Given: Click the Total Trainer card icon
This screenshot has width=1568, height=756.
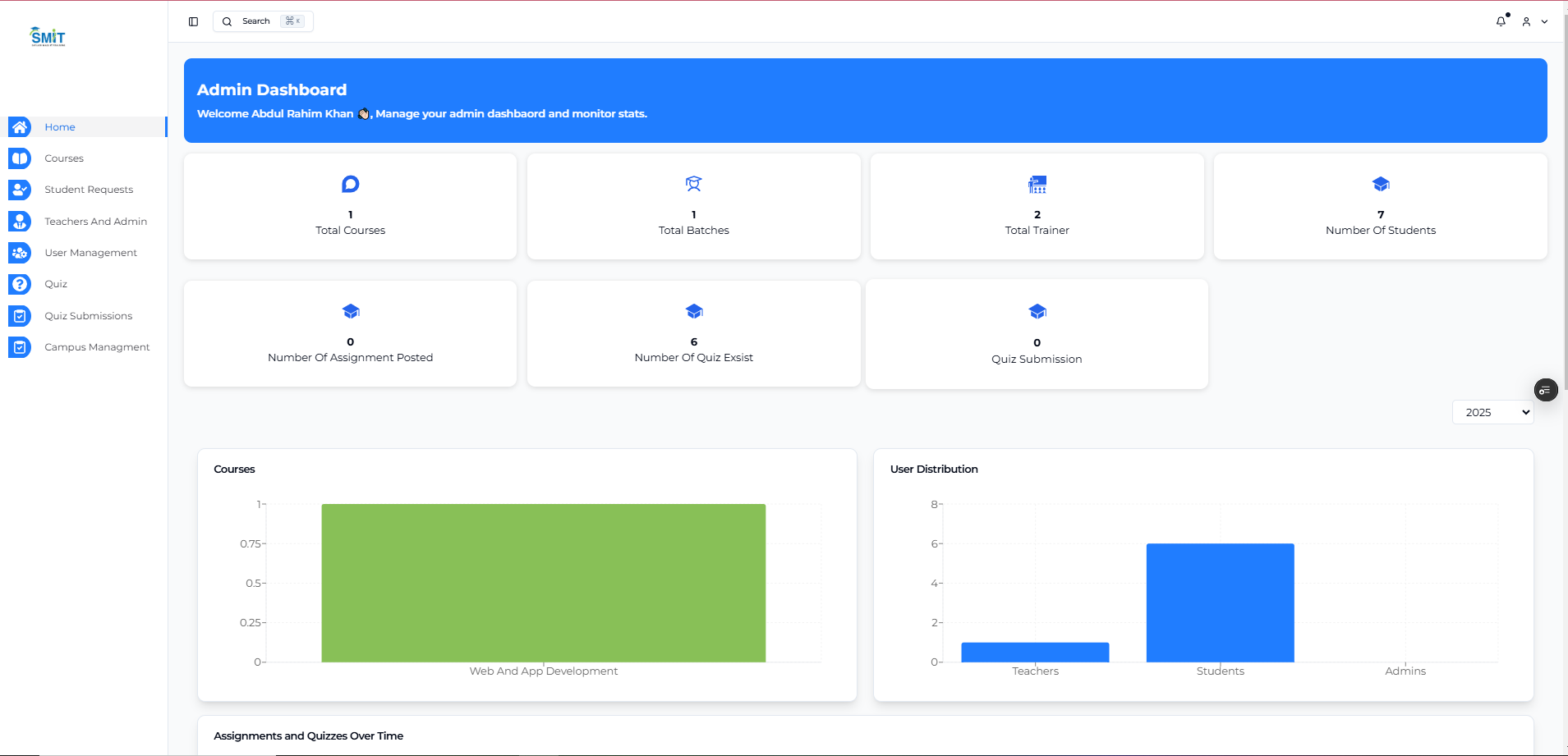Looking at the screenshot, I should click(1037, 184).
